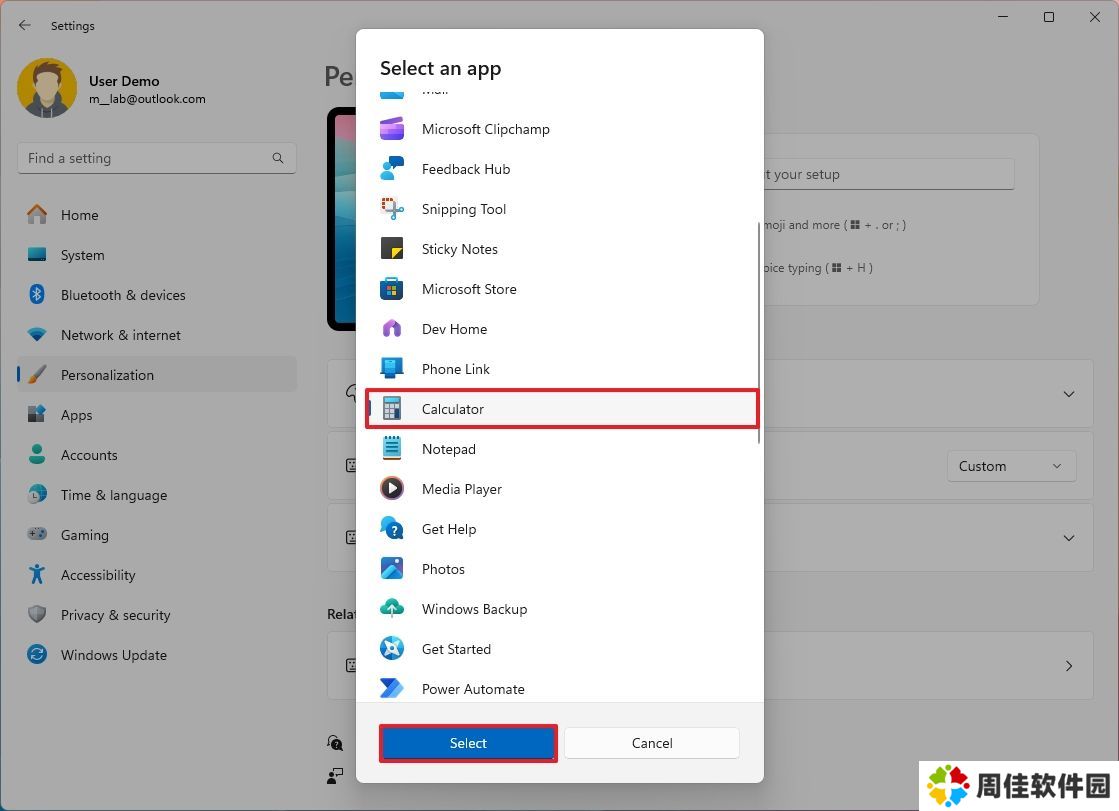Select the Dev Home list entry text

455,329
